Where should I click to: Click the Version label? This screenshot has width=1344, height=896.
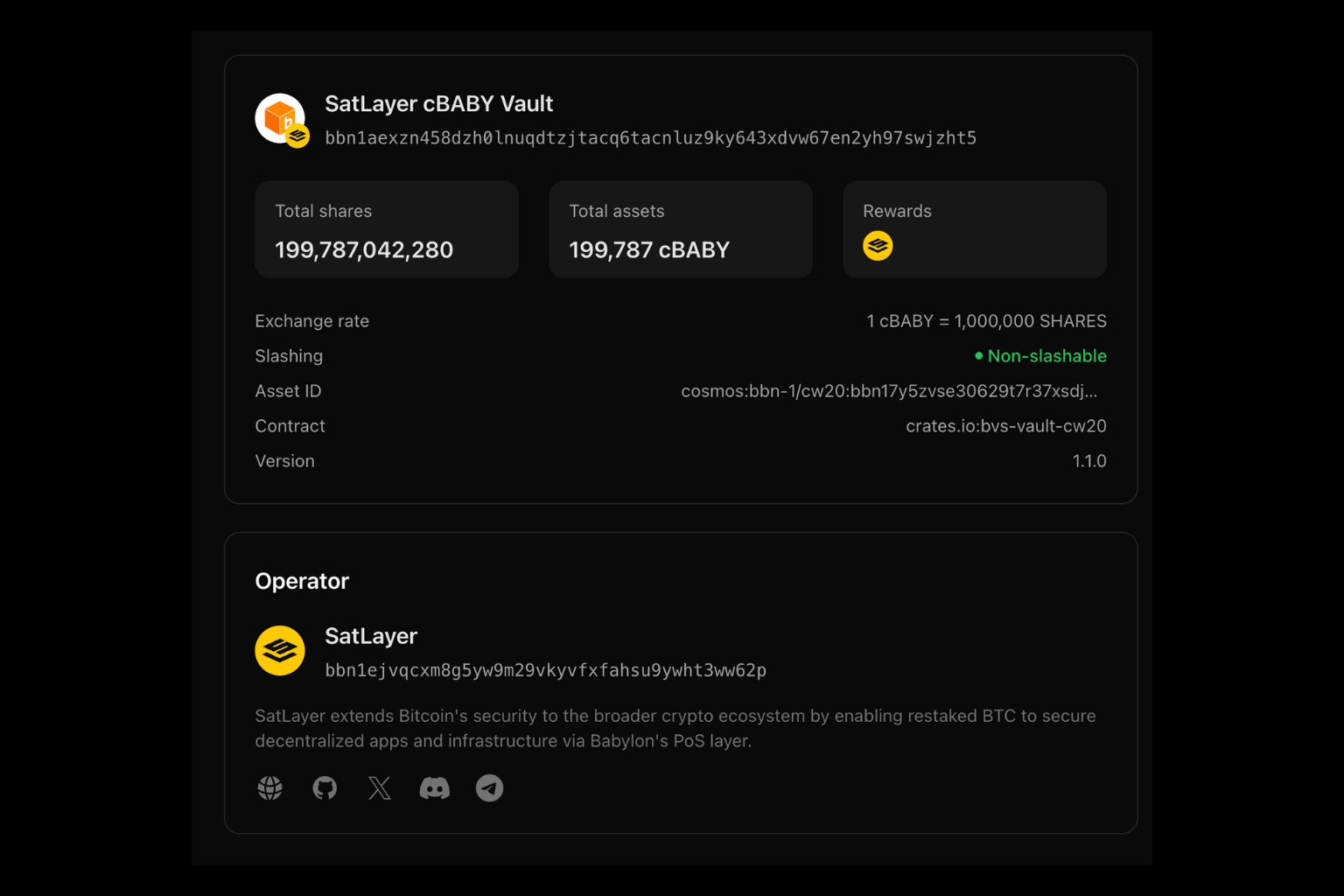click(284, 461)
